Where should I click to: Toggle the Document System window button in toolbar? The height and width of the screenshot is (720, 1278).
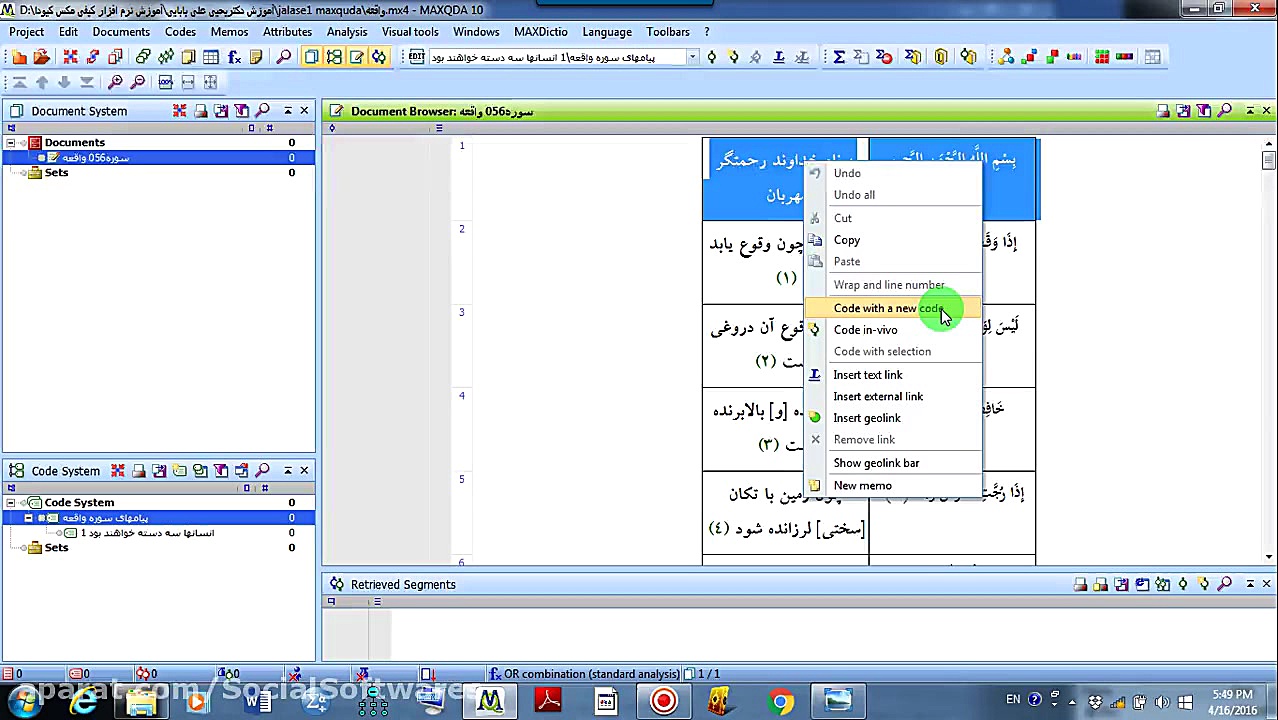(x=311, y=57)
